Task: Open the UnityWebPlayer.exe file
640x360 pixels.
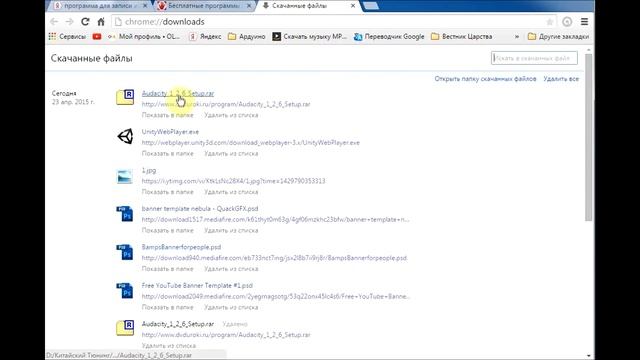Action: (170, 132)
